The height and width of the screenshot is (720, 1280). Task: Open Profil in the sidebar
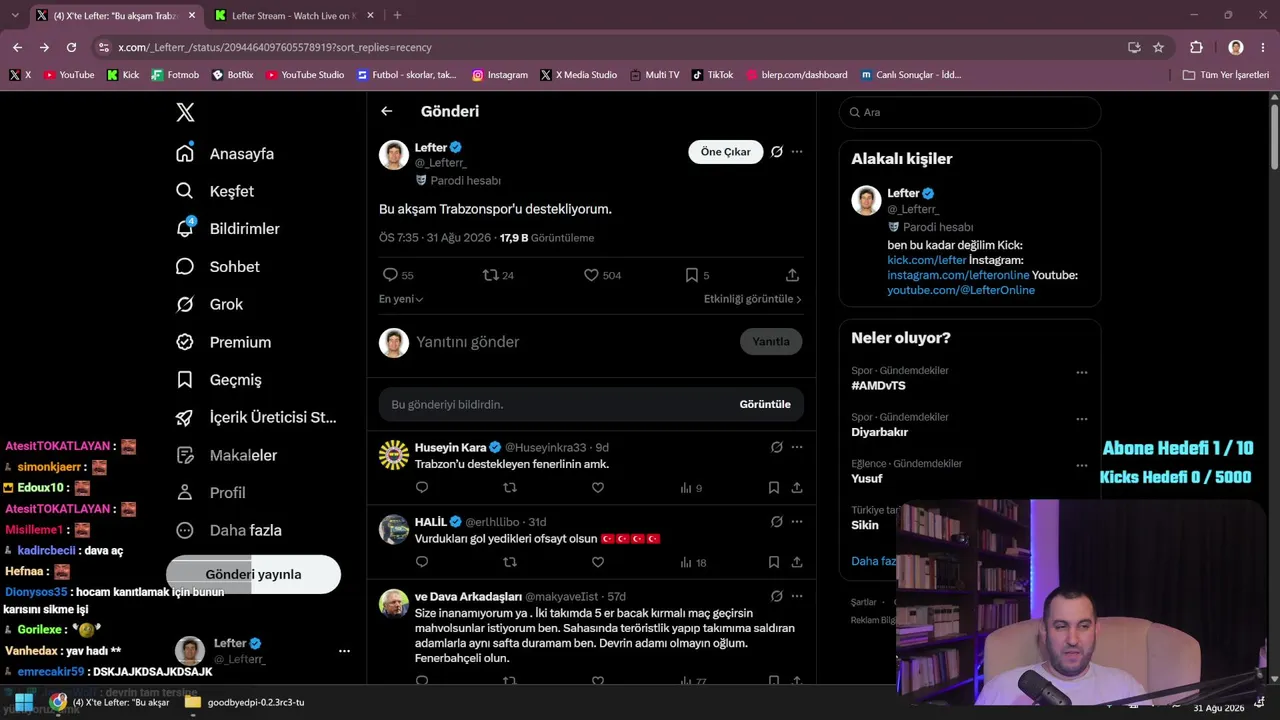pyautogui.click(x=210, y=493)
